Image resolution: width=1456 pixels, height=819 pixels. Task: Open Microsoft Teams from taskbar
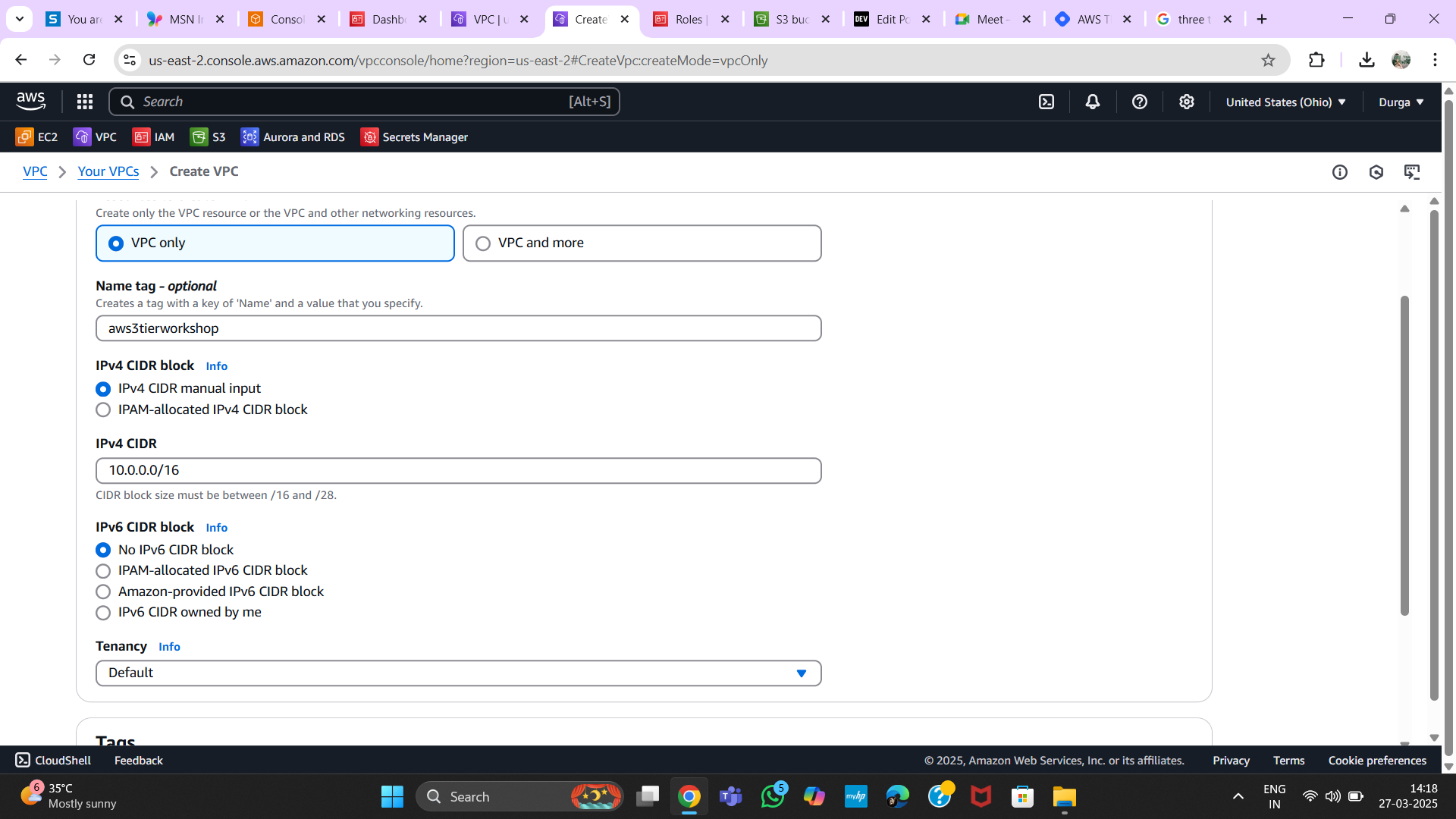click(731, 796)
